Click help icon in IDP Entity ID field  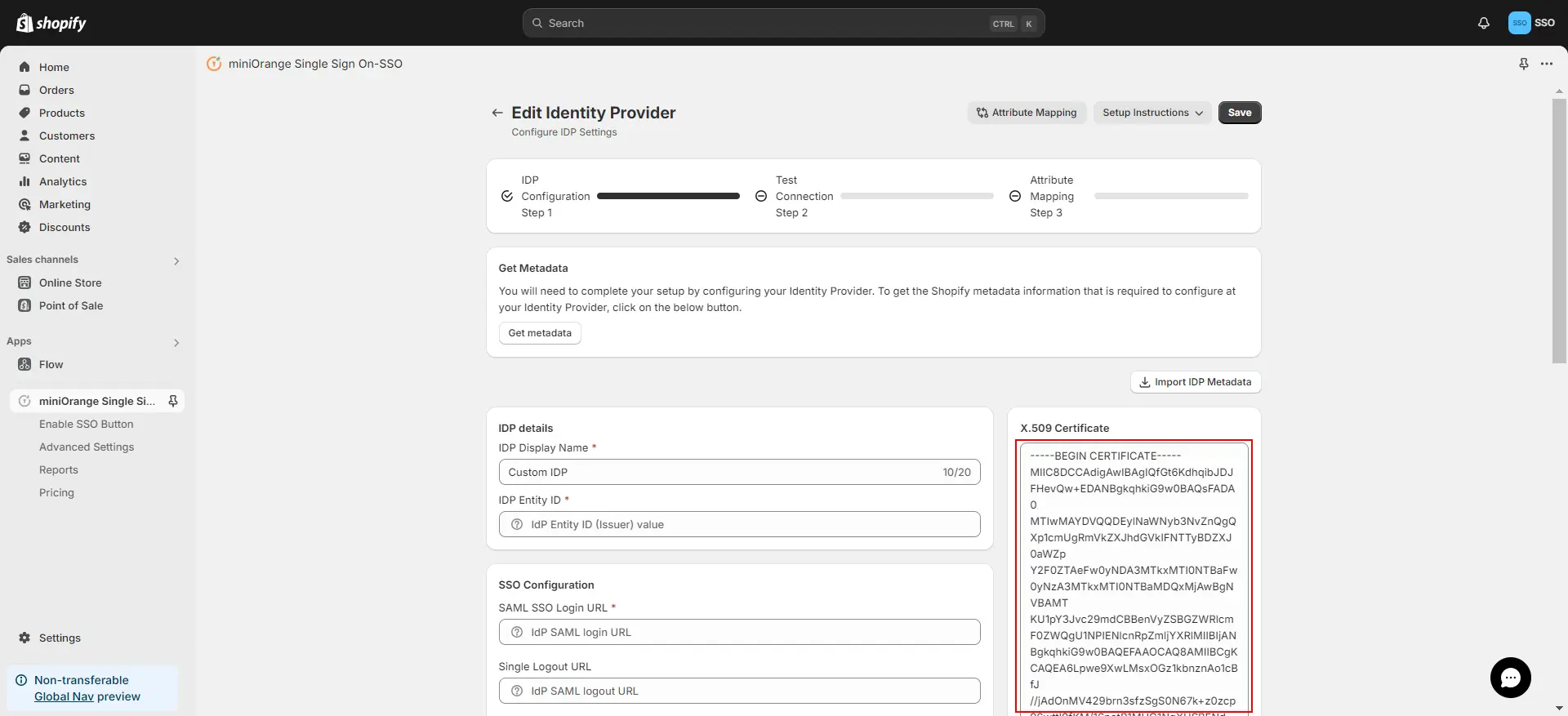pos(517,524)
